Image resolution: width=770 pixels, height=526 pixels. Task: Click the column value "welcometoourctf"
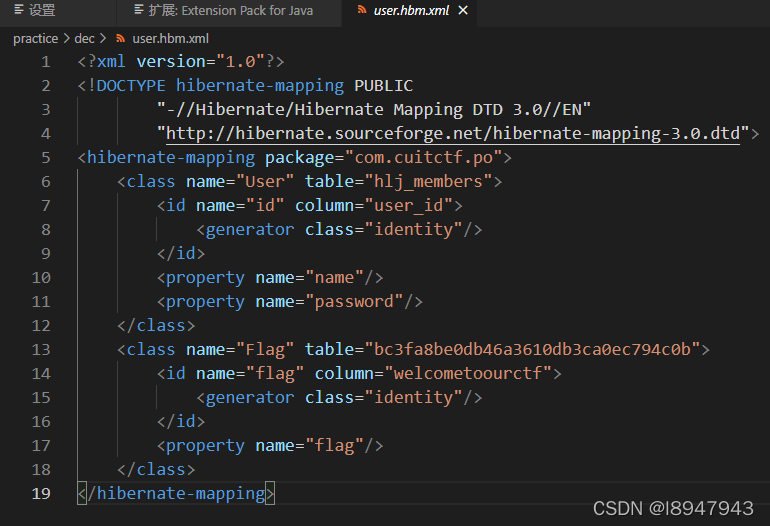click(468, 373)
